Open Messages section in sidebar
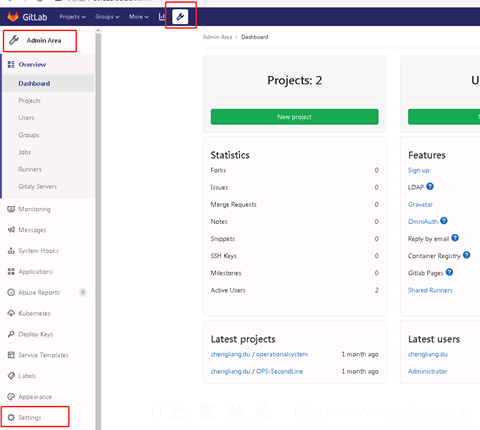The height and width of the screenshot is (430, 480). tap(32, 230)
